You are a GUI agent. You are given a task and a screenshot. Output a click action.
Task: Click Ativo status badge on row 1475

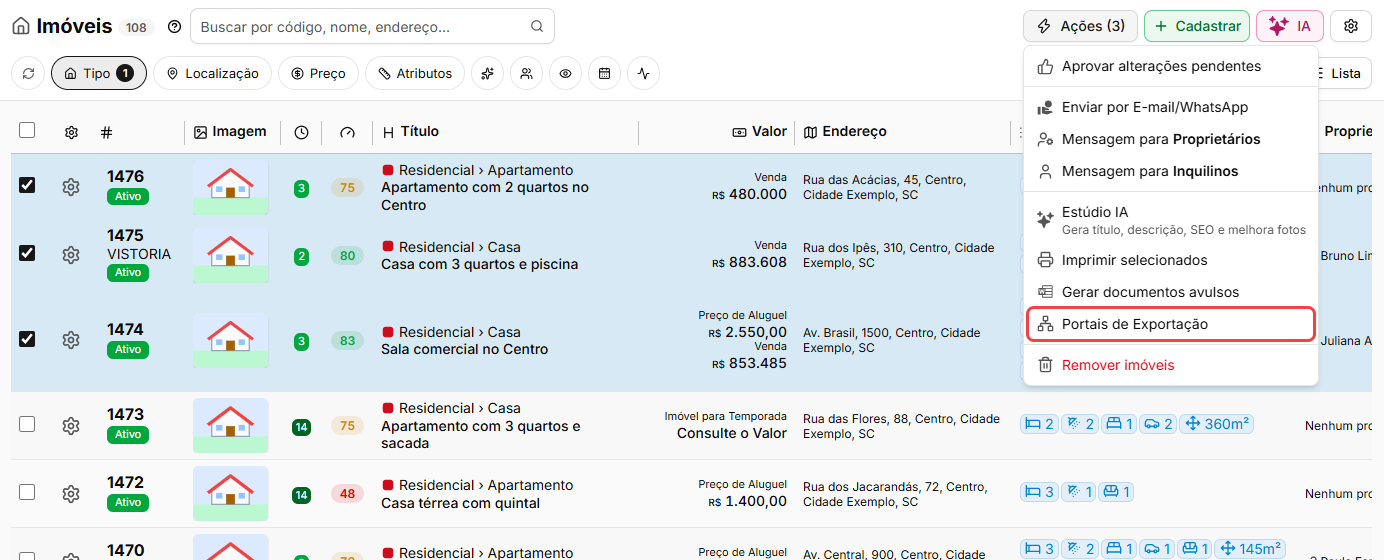coord(128,272)
